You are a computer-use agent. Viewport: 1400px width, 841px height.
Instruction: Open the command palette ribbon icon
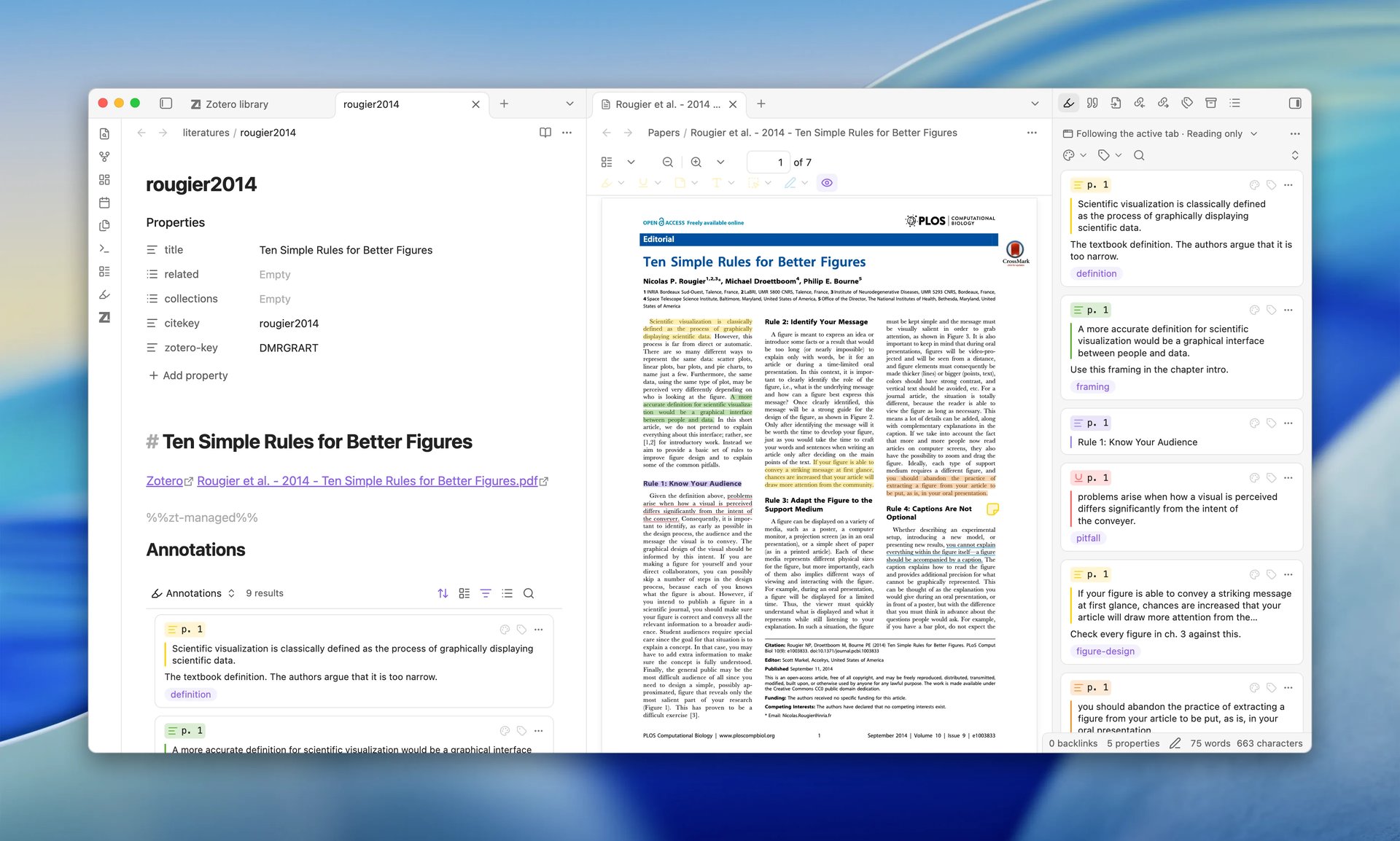(x=104, y=249)
